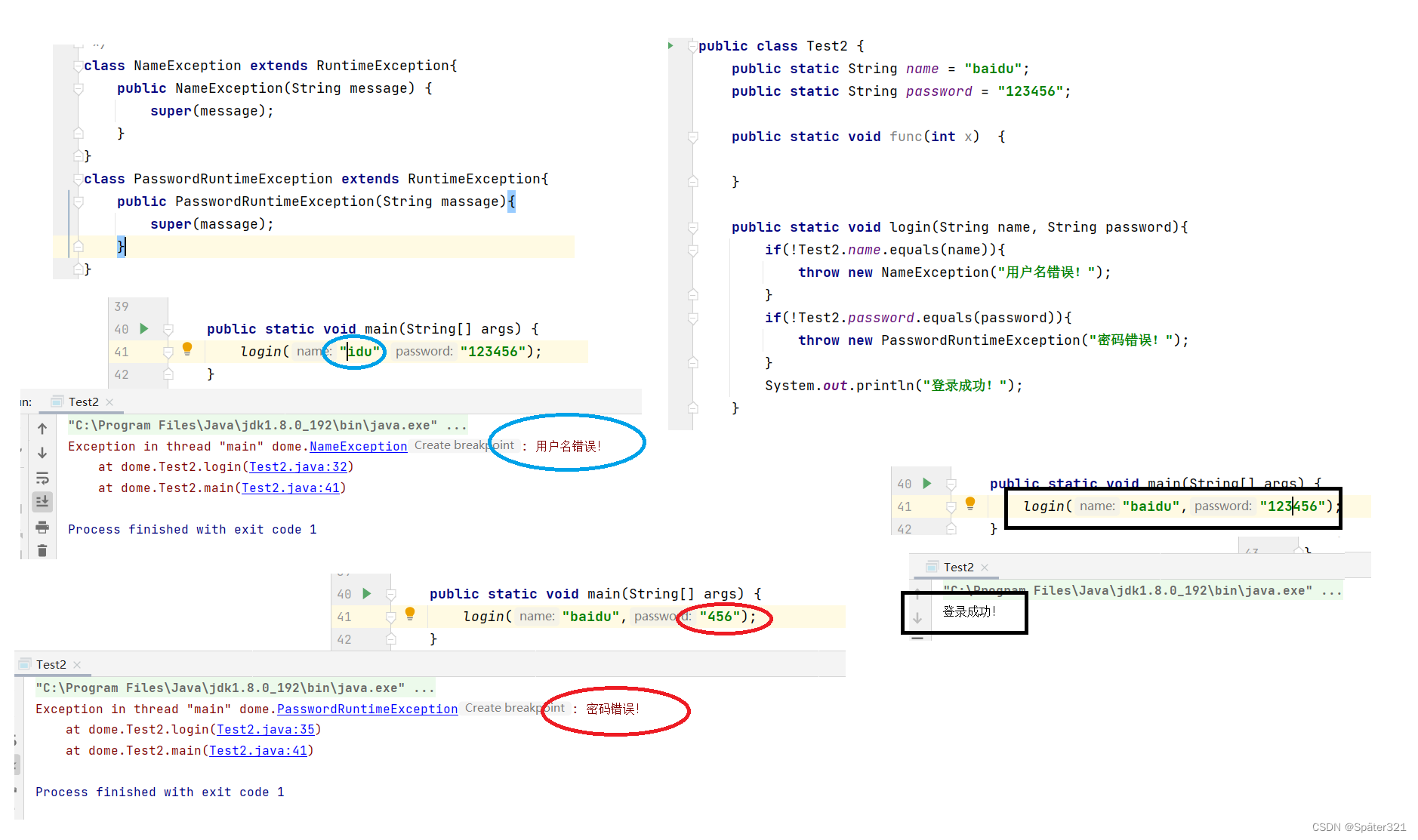Click the "baidu" argument before "456" password
1418x840 pixels.
tap(590, 617)
